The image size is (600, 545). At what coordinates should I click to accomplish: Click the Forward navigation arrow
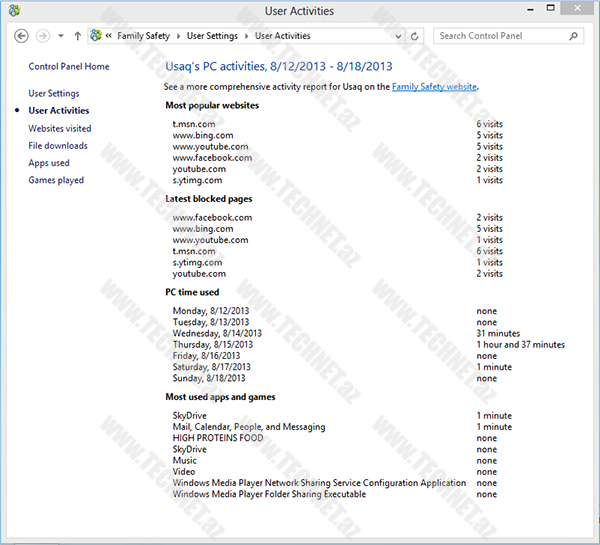pos(43,36)
